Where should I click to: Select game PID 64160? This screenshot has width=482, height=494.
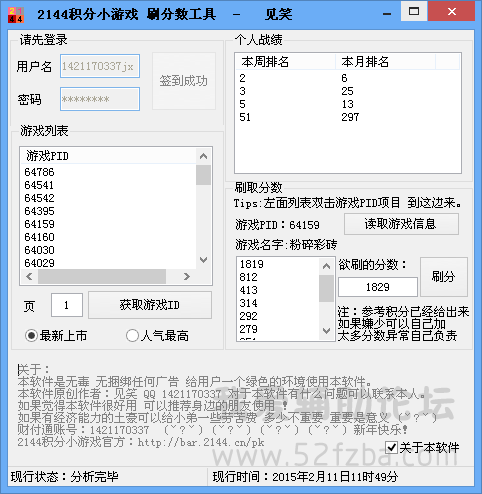(39, 237)
